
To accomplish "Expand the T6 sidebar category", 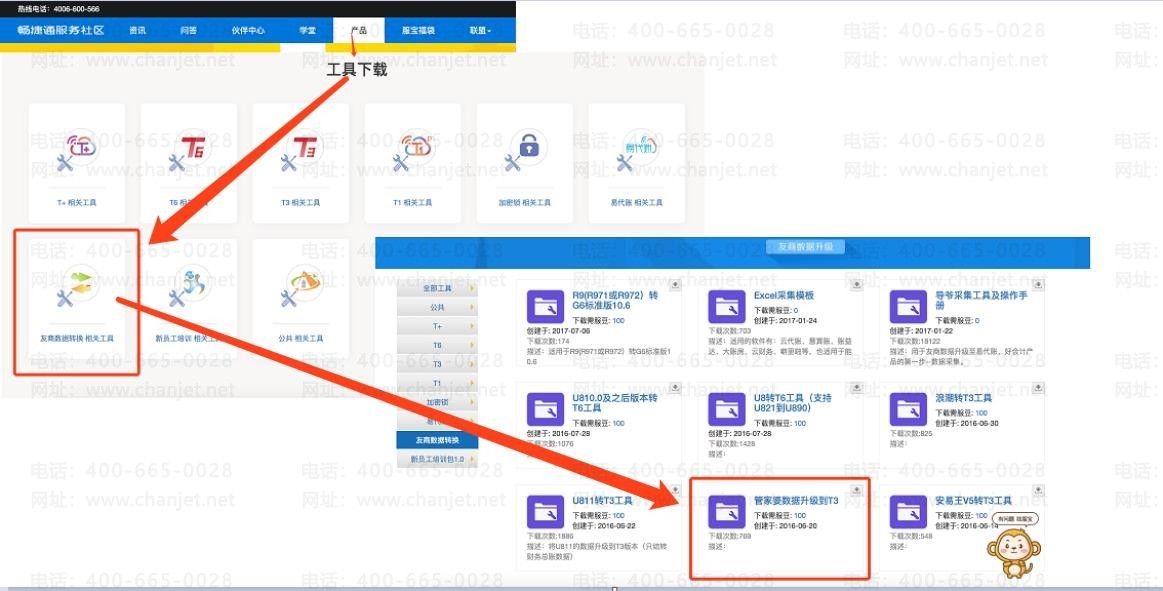I will point(437,346).
